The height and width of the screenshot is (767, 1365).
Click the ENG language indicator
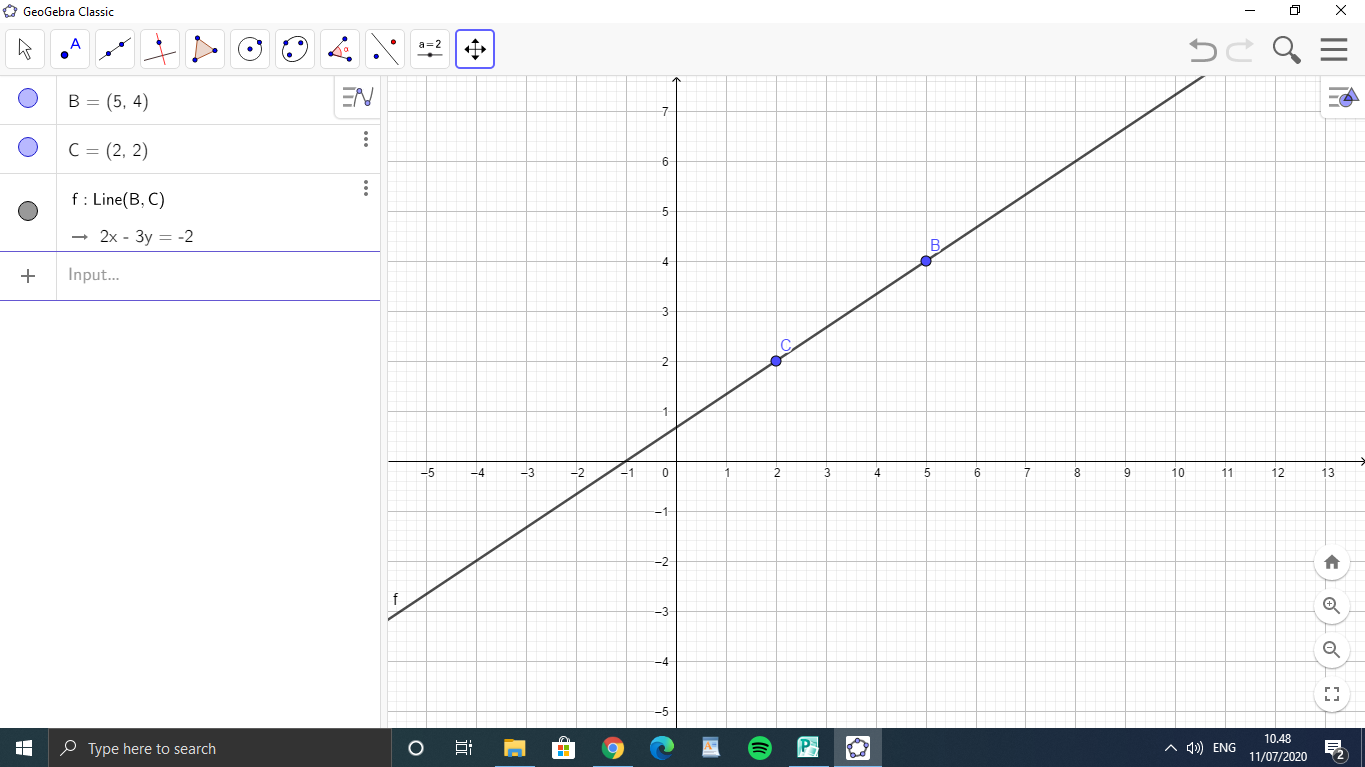[1224, 748]
